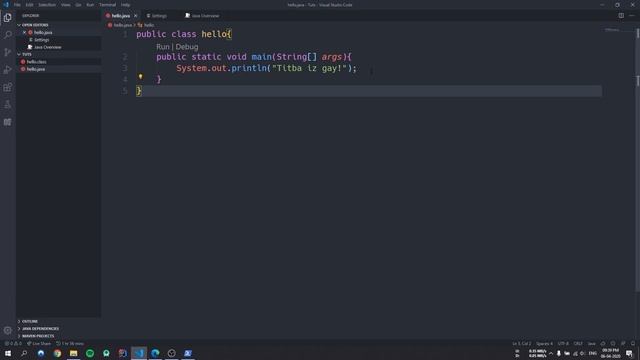Change end of line sequence CRLF
The width and height of the screenshot is (640, 360).
pos(578,344)
